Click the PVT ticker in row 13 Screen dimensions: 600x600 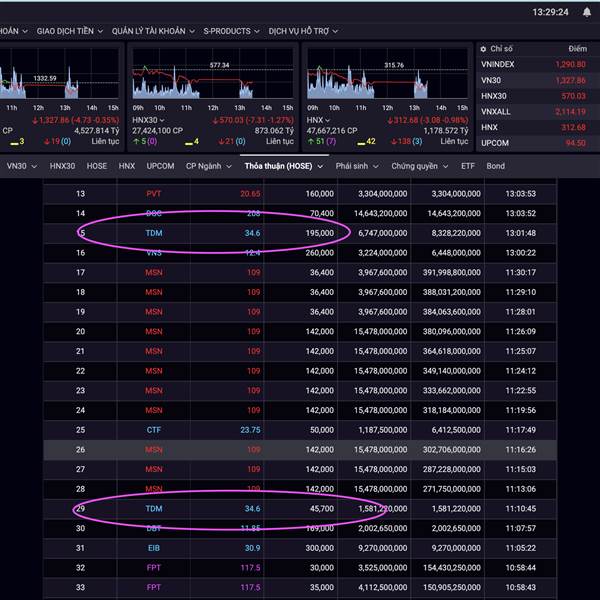tap(154, 194)
